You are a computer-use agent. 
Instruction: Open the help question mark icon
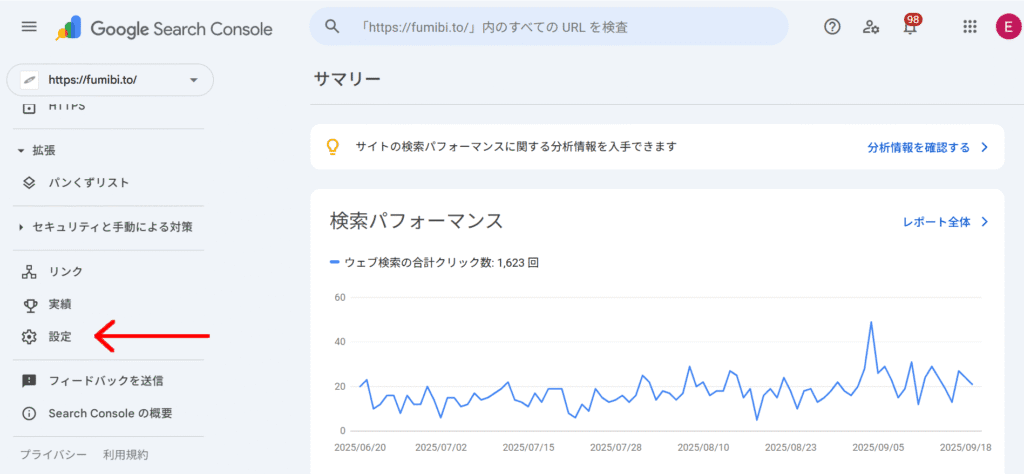832,27
